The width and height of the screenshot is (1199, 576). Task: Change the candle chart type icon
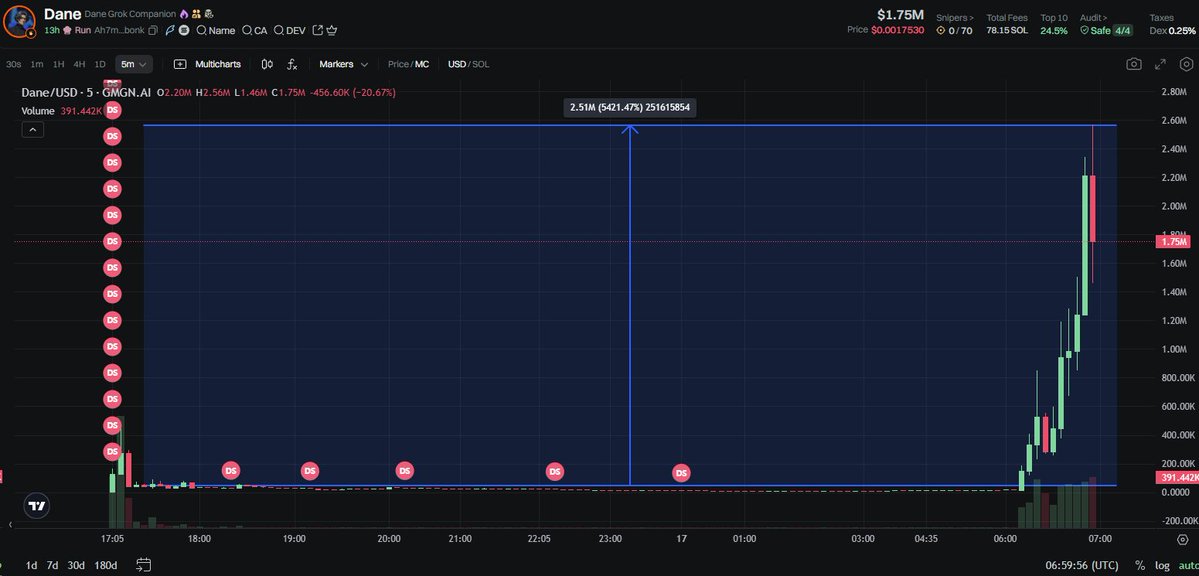[x=267, y=64]
